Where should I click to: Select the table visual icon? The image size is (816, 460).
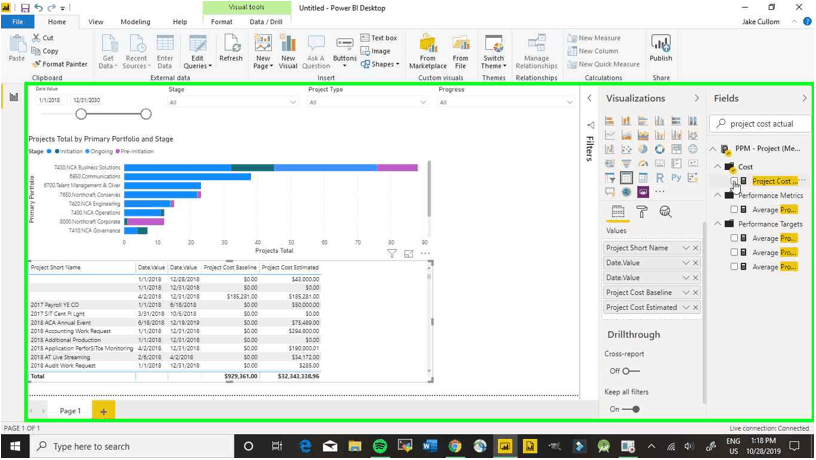(626, 178)
